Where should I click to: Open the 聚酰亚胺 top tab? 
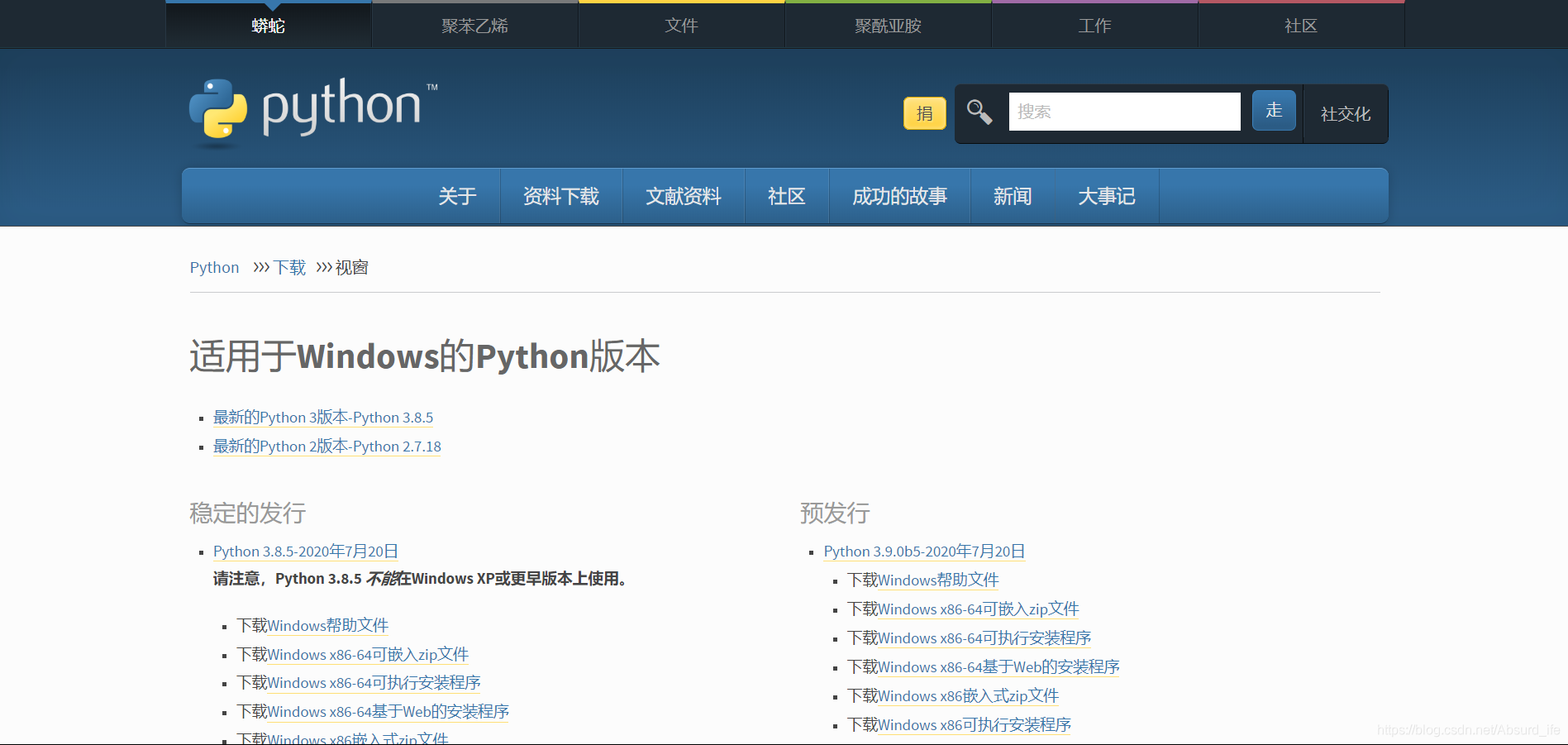click(x=889, y=26)
